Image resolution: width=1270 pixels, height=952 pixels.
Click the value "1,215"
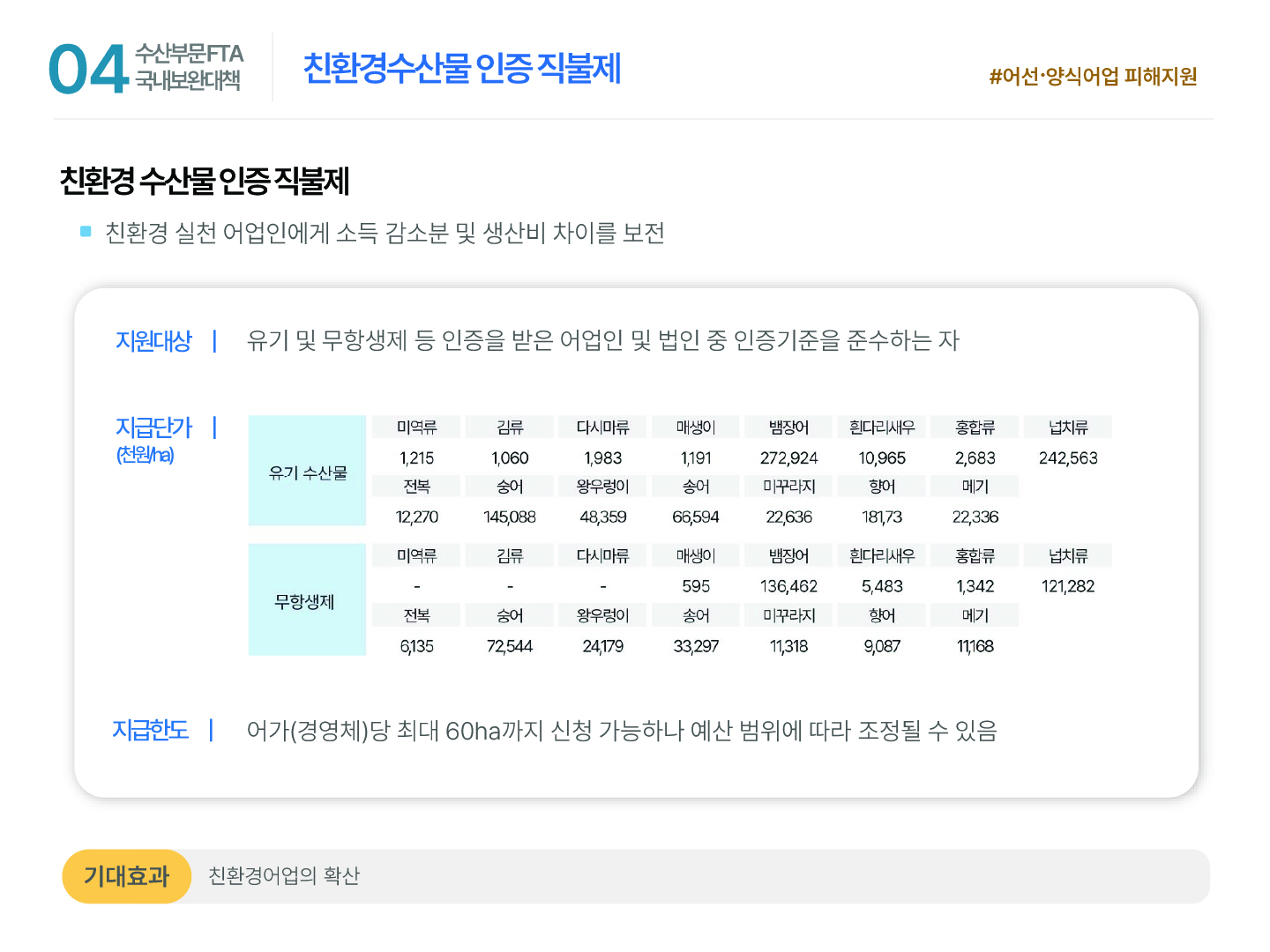point(417,458)
